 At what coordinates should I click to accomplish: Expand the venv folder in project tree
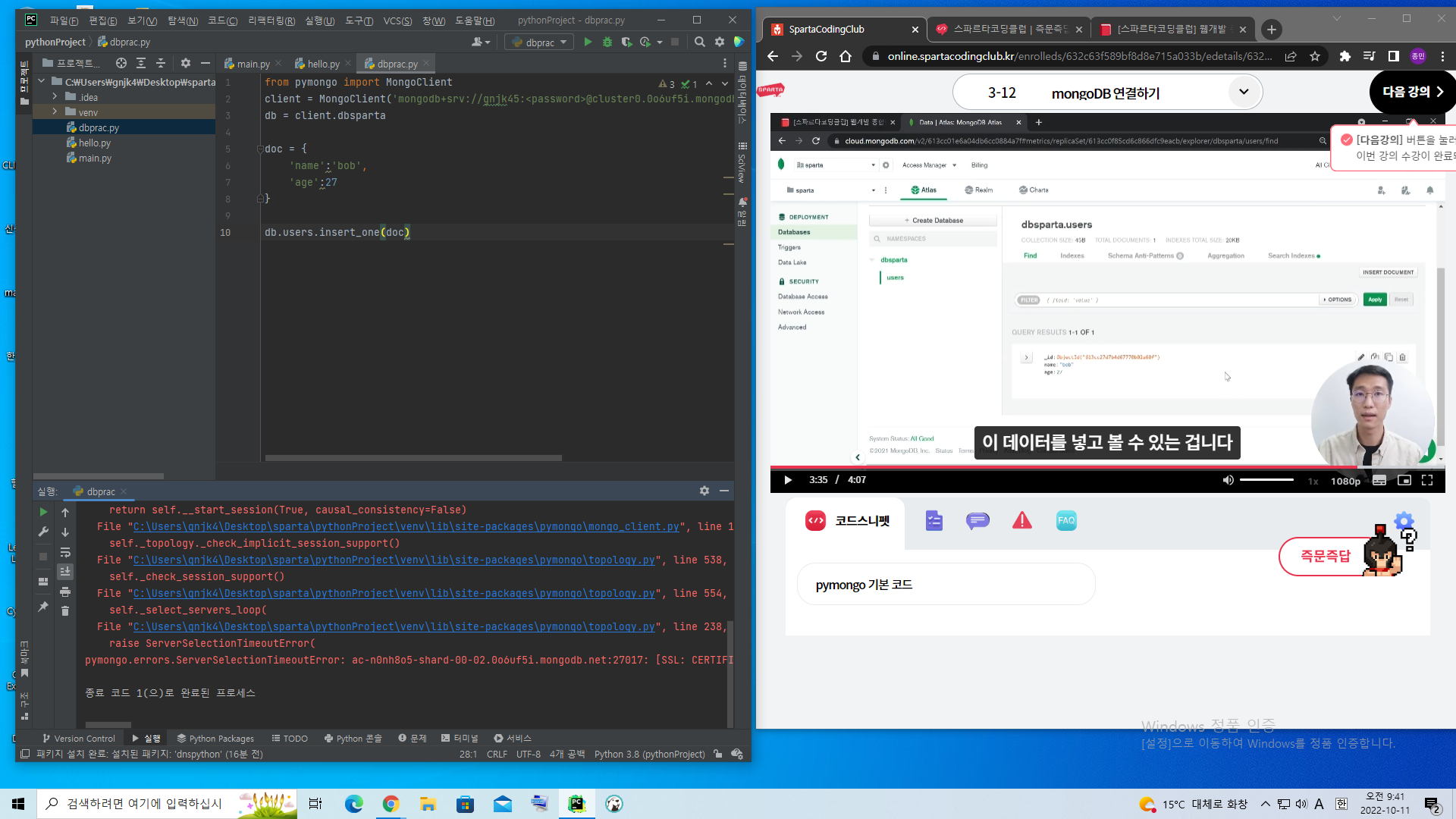(x=55, y=112)
